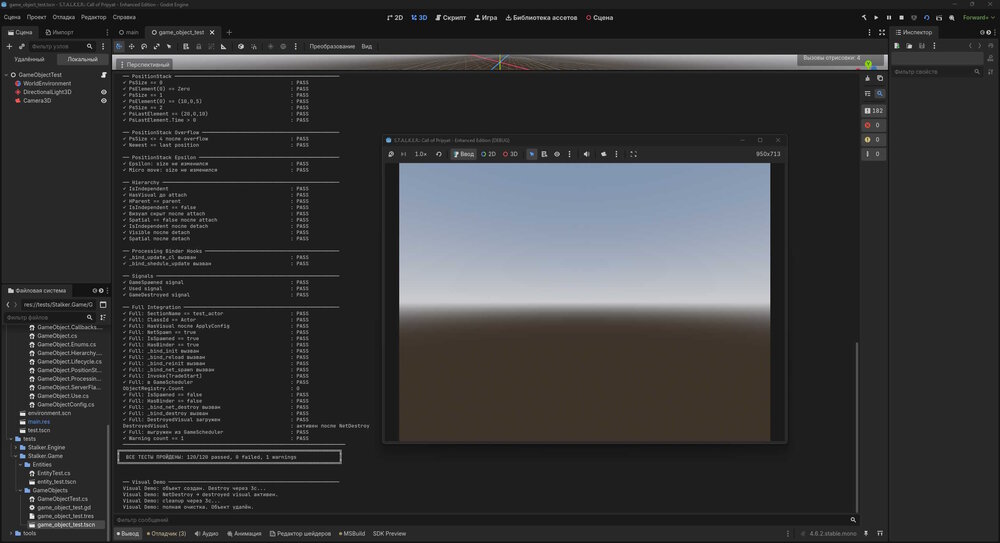Screen dimensions: 1000x543
Task: Open the GameObjectTest attached script icon
Action: point(103,75)
